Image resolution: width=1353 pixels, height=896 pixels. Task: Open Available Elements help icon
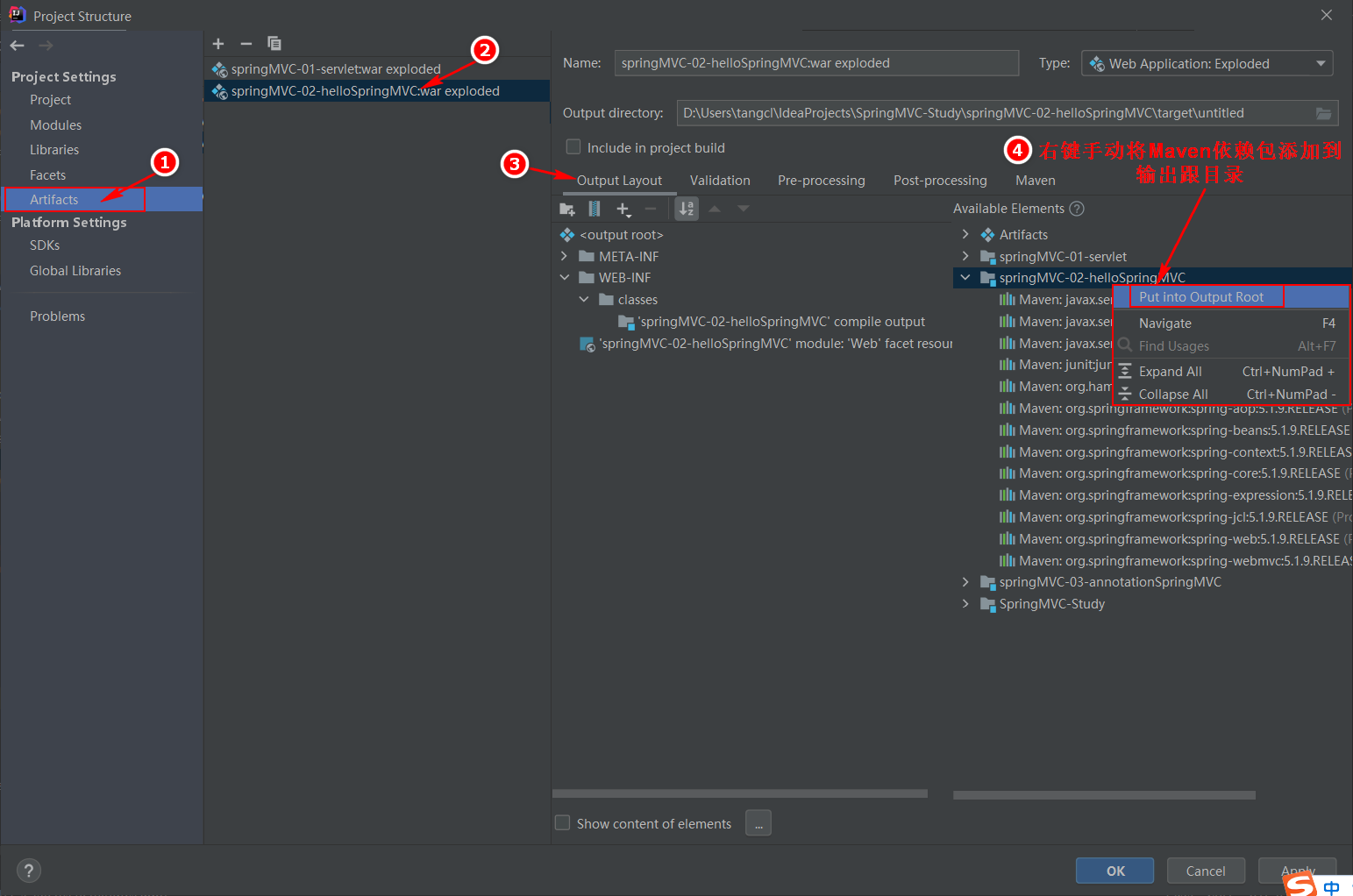1077,209
